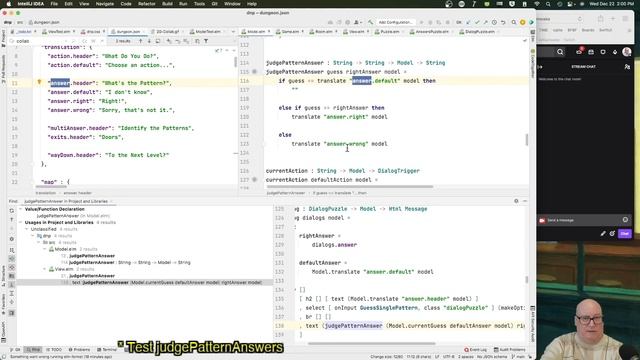Switch to AnswersPuzzle.elm editor tab

pos(432,31)
